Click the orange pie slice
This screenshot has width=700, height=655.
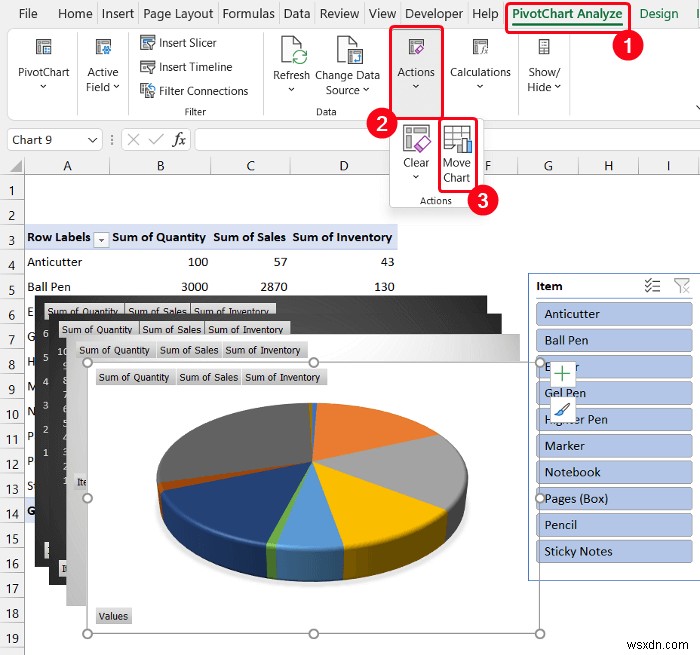click(362, 429)
